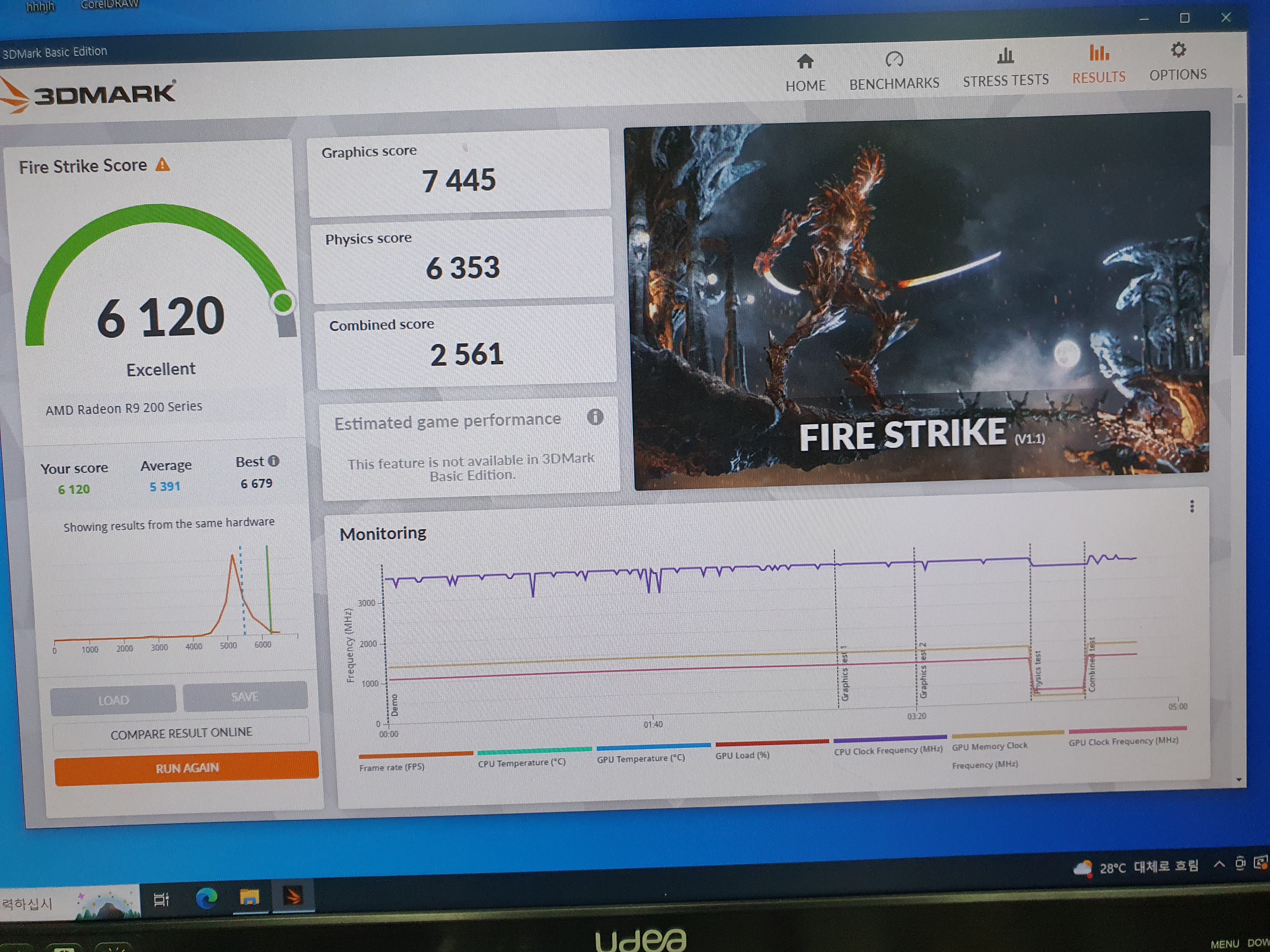Image resolution: width=1270 pixels, height=952 pixels.
Task: Open the STRESS TESTS tab
Action: (x=1005, y=68)
